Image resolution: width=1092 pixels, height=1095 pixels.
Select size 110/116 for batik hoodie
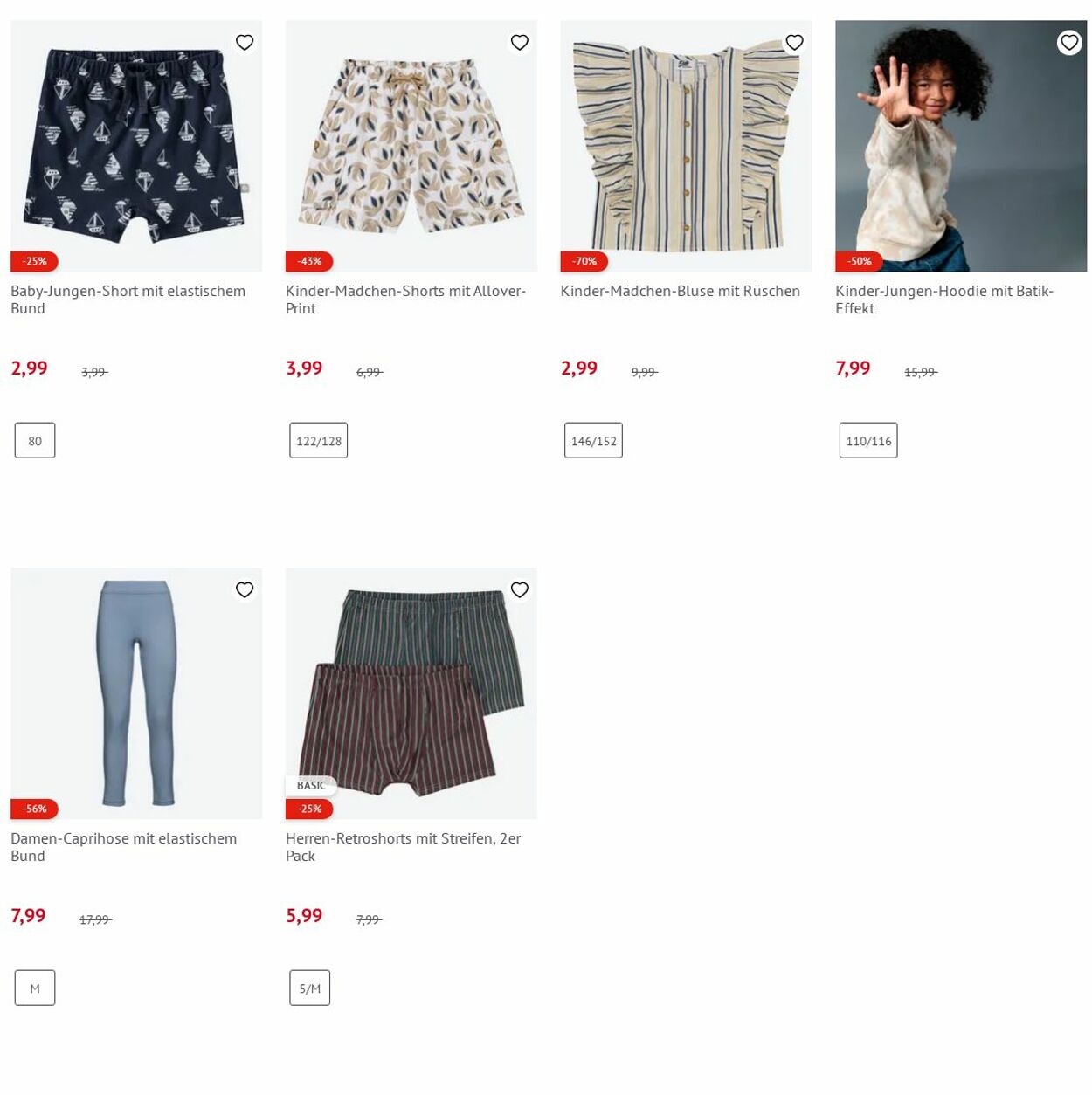pyautogui.click(x=868, y=441)
